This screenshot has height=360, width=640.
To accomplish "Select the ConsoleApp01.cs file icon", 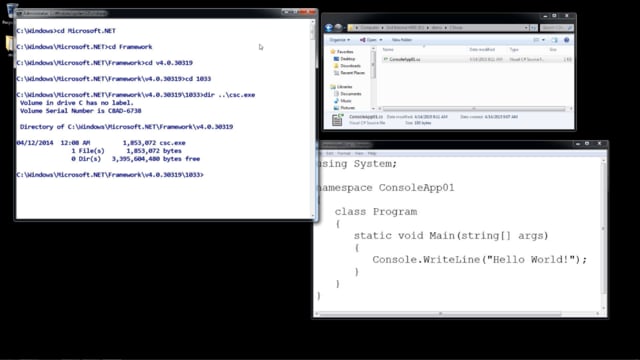I will pyautogui.click(x=385, y=59).
